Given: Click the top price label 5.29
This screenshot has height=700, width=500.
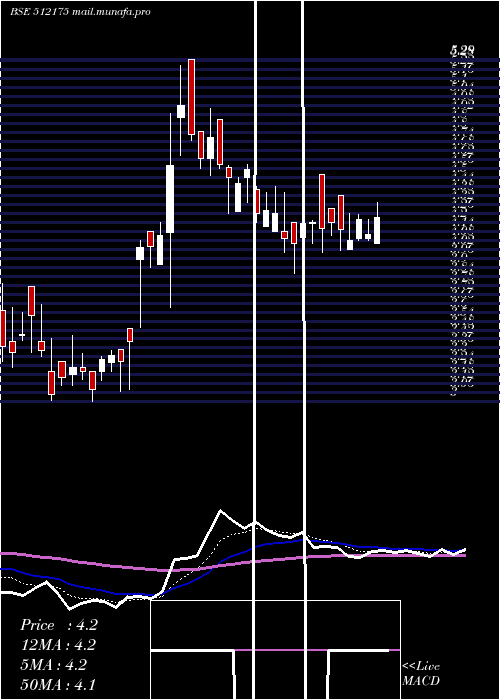Looking at the screenshot, I should (462, 50).
